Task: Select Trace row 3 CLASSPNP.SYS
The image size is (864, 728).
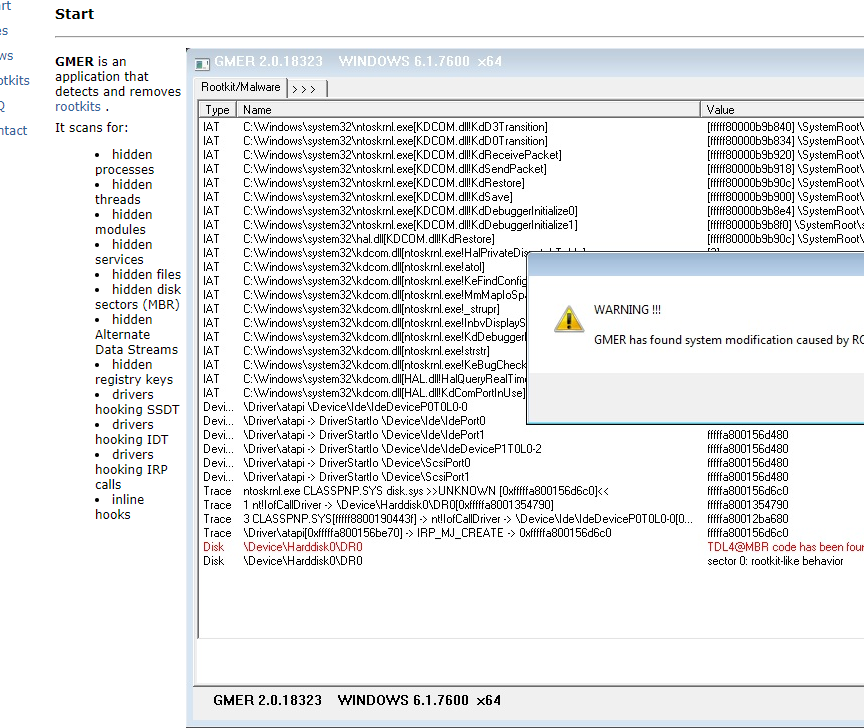Action: [531, 519]
